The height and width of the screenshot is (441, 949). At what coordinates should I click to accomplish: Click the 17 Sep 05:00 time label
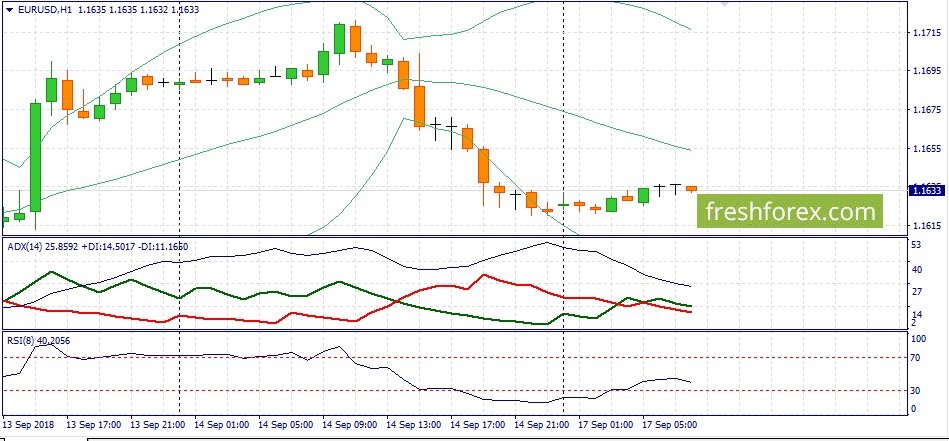[x=671, y=425]
